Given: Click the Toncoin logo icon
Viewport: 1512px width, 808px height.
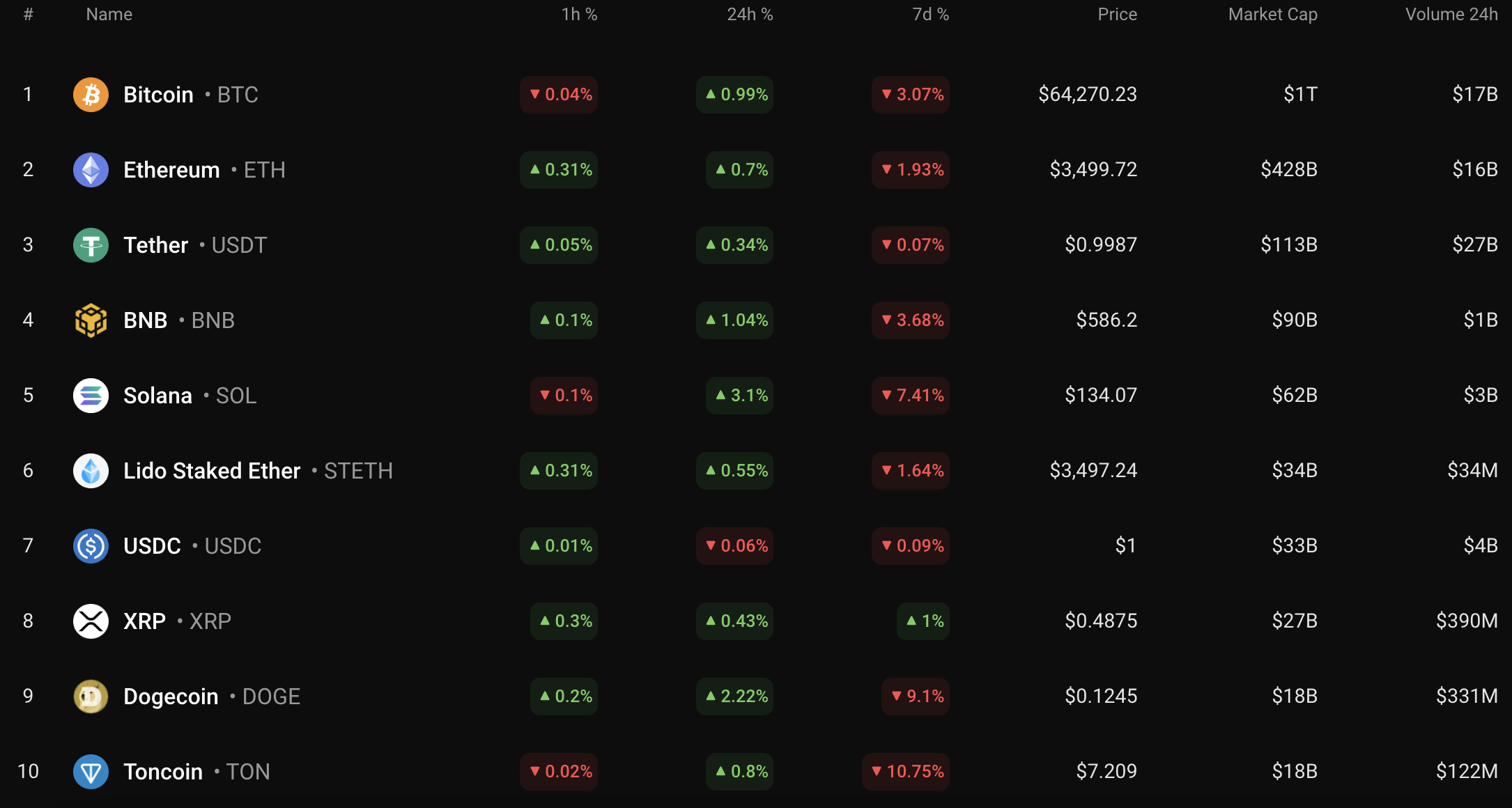Looking at the screenshot, I should (x=91, y=772).
